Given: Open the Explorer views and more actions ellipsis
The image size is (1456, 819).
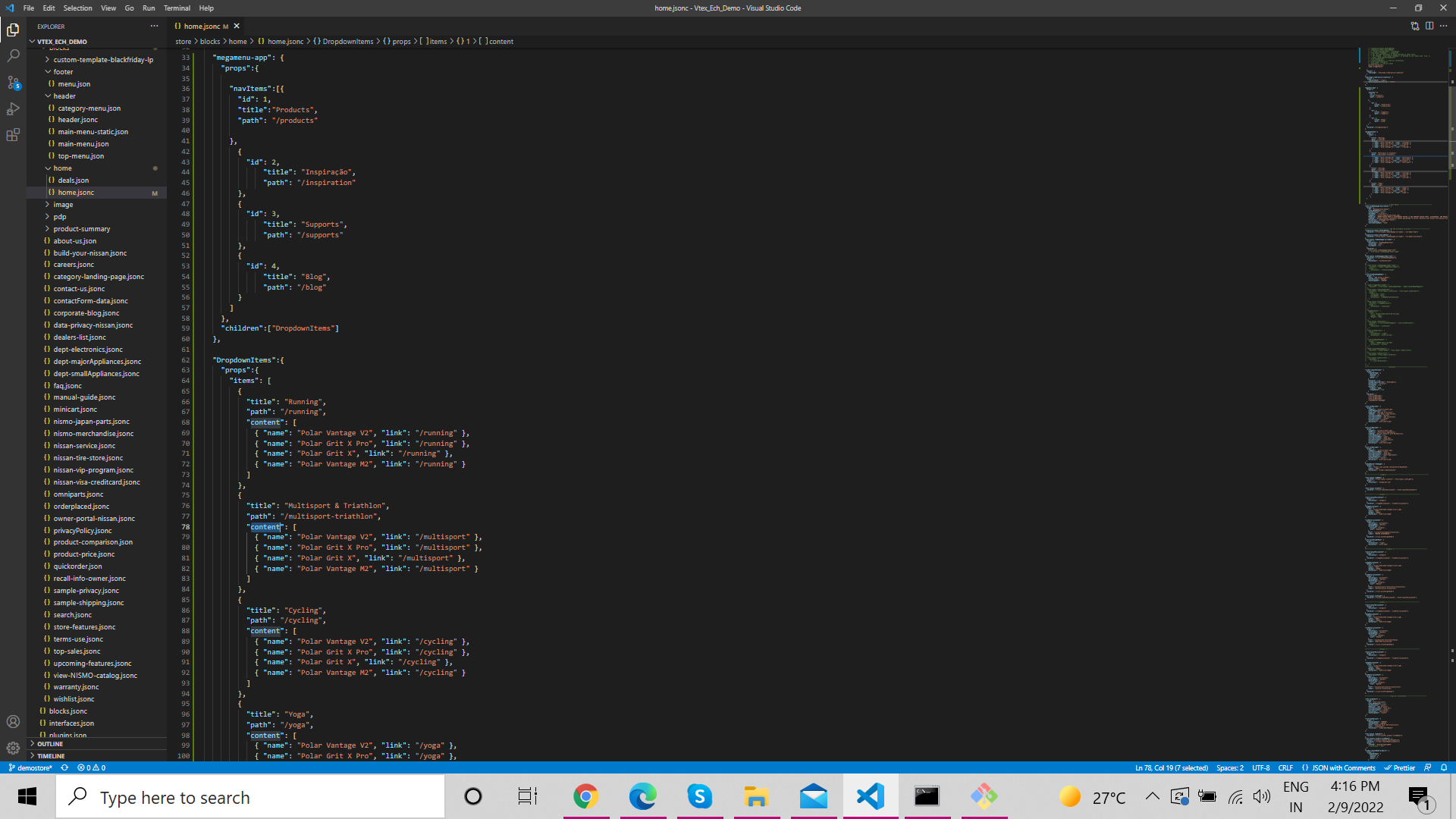Looking at the screenshot, I should [155, 26].
